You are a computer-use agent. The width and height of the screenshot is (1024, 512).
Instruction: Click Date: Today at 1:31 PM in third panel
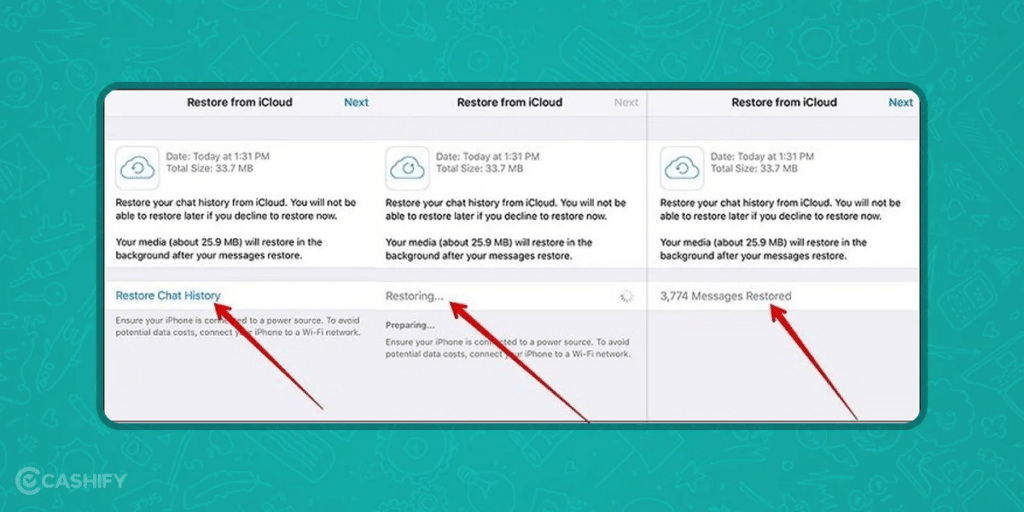[762, 157]
